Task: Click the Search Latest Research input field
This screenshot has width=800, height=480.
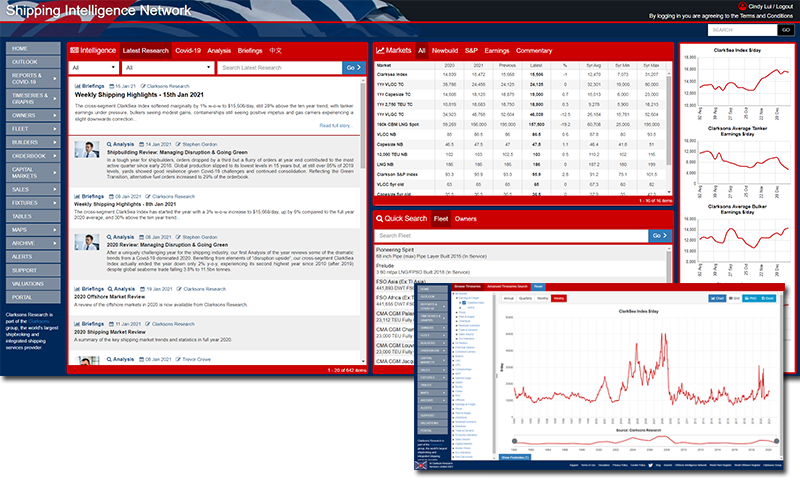Action: 280,67
